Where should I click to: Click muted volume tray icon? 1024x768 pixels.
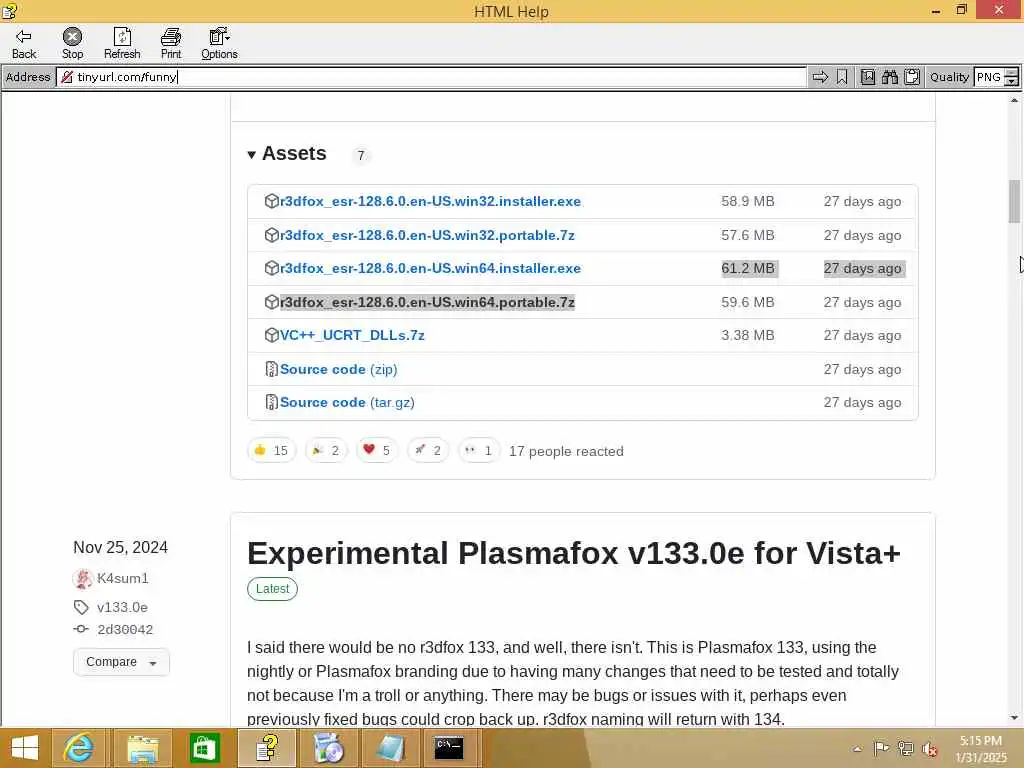929,748
